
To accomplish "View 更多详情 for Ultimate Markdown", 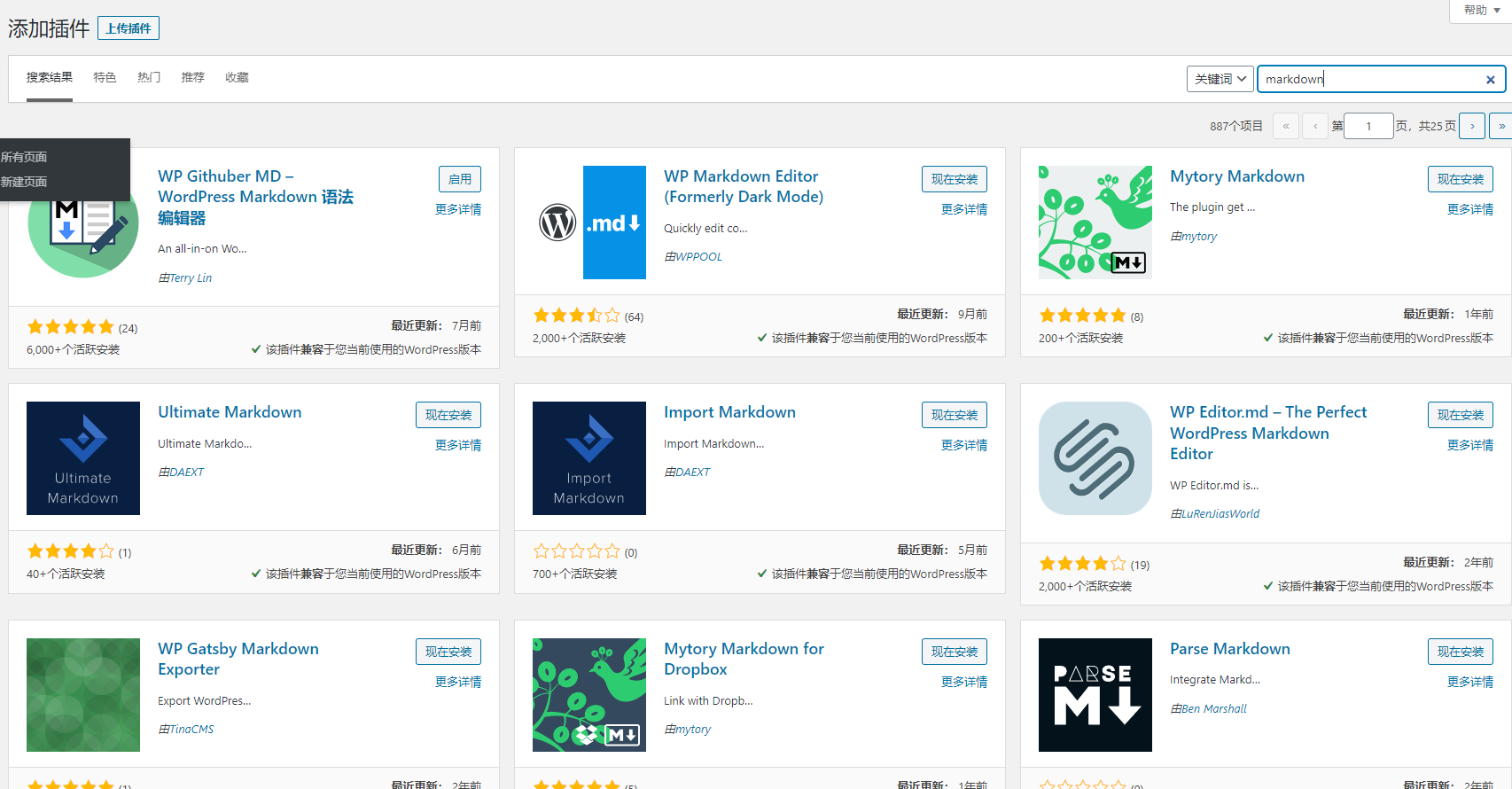I will [x=458, y=446].
